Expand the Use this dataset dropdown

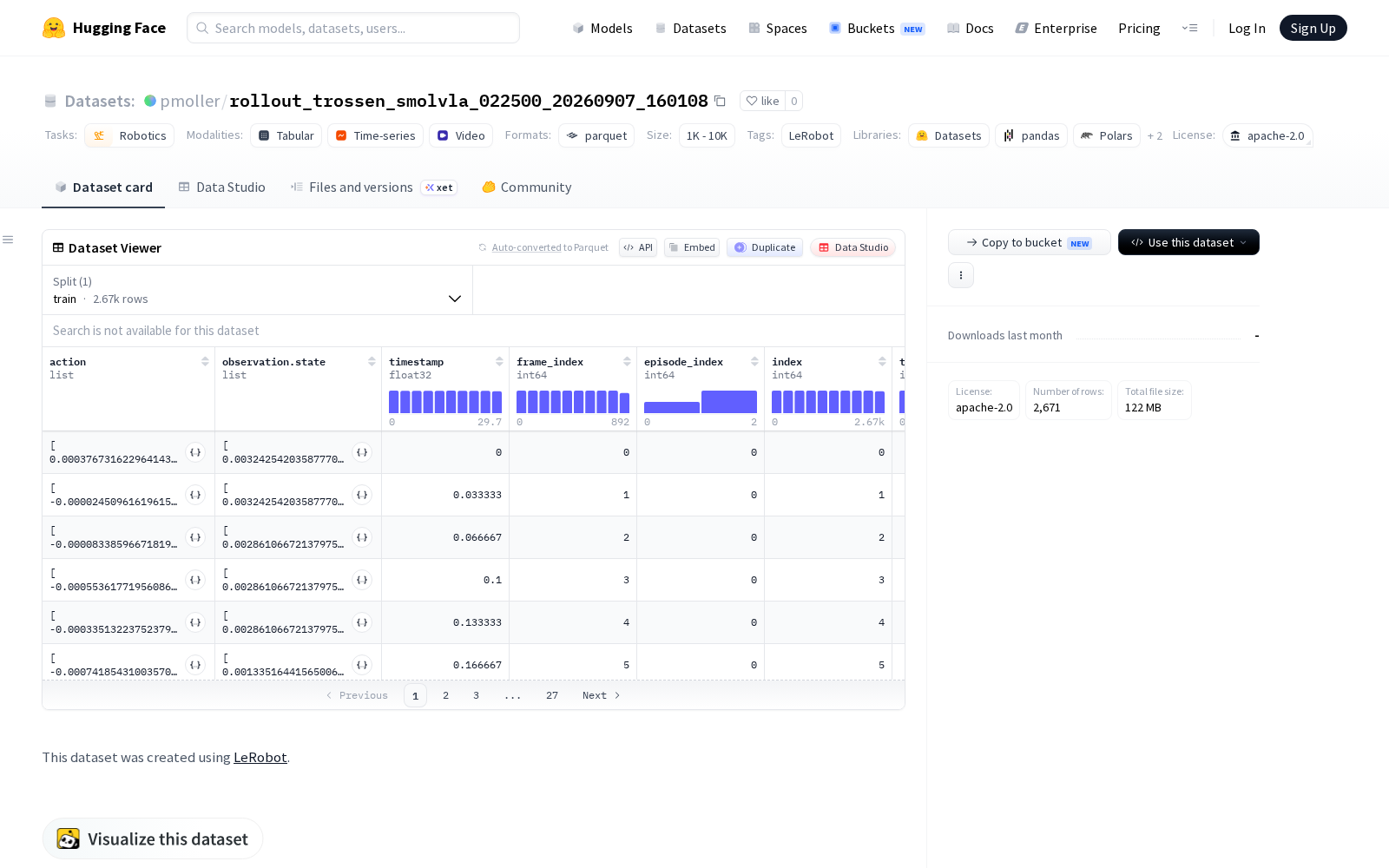(1188, 242)
